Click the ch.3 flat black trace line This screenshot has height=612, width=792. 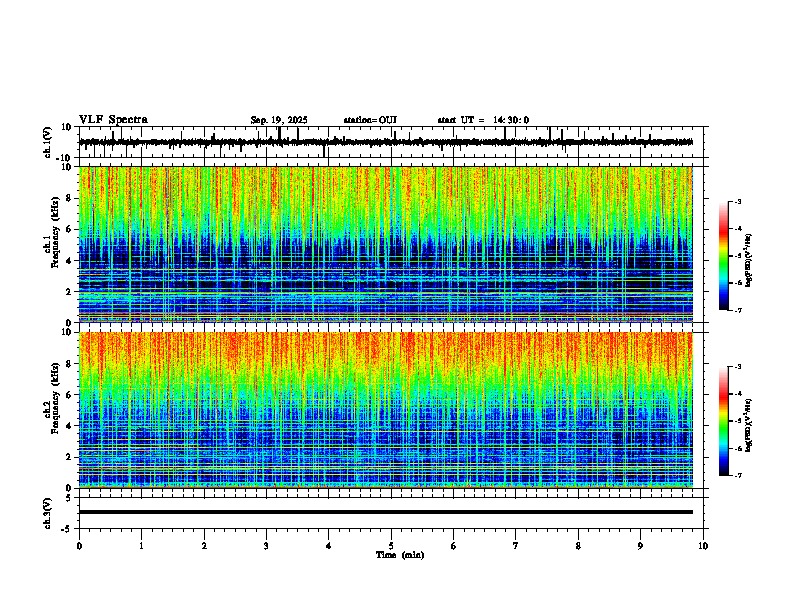(x=386, y=512)
